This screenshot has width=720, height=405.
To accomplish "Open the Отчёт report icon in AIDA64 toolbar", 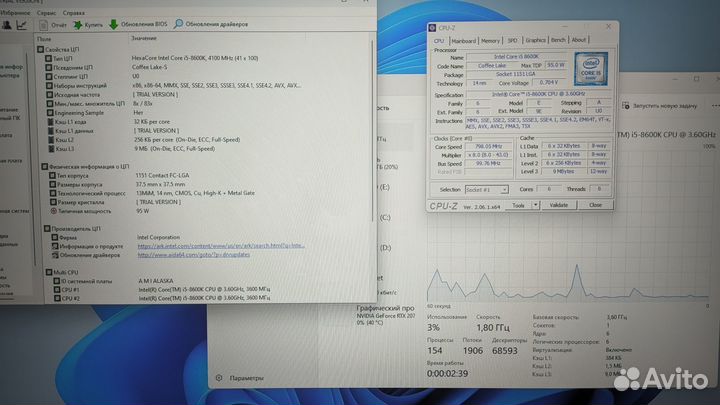I will (x=44, y=25).
